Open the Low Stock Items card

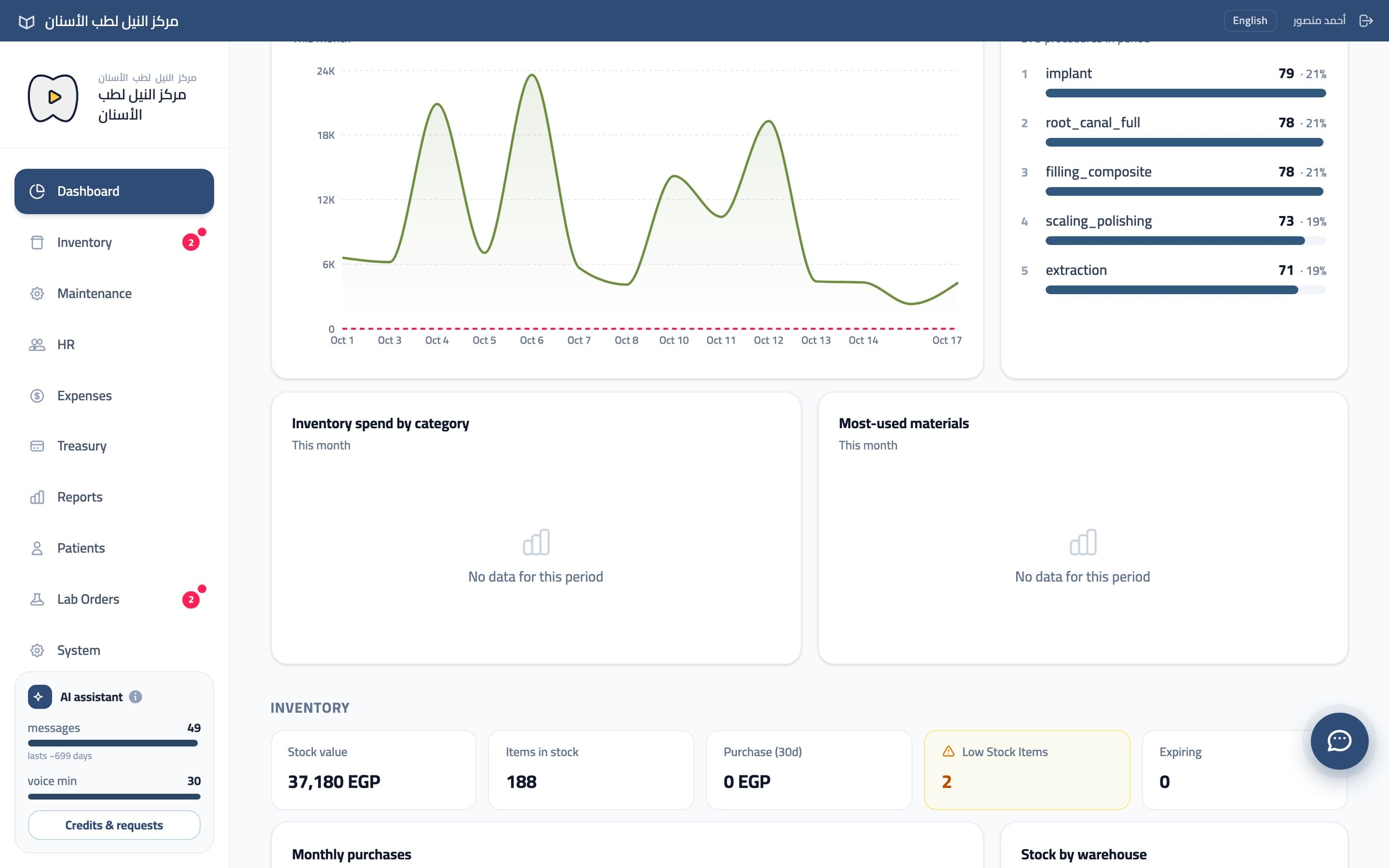coord(1027,770)
